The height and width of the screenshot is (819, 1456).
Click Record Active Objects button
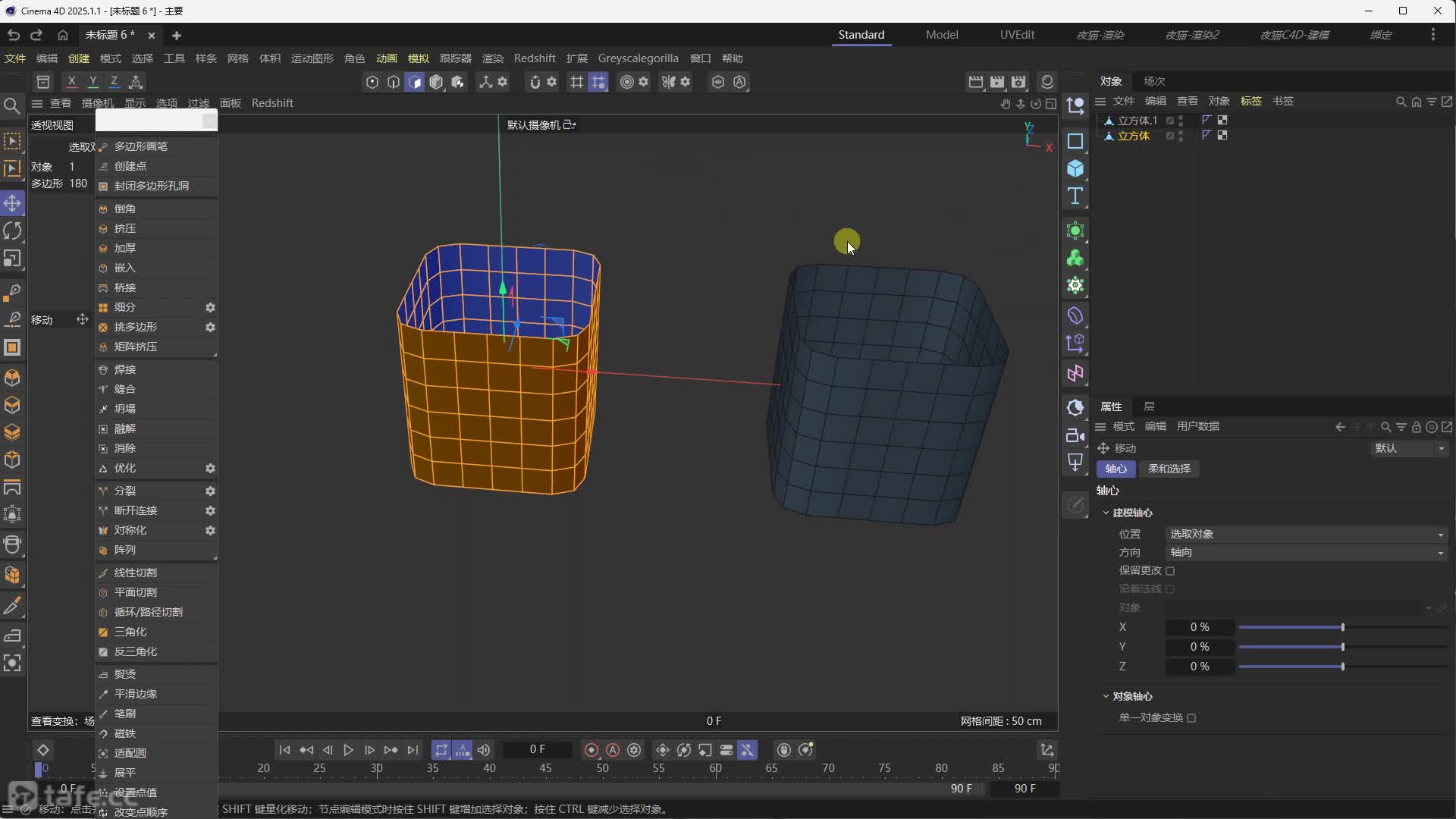(x=591, y=750)
